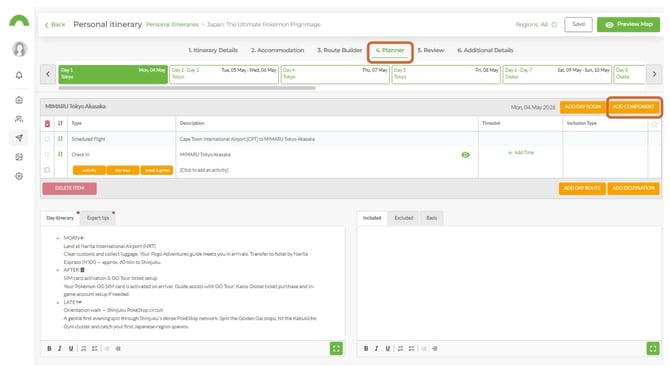The image size is (670, 367).
Task: Switch to Included tab
Action: 372,218
